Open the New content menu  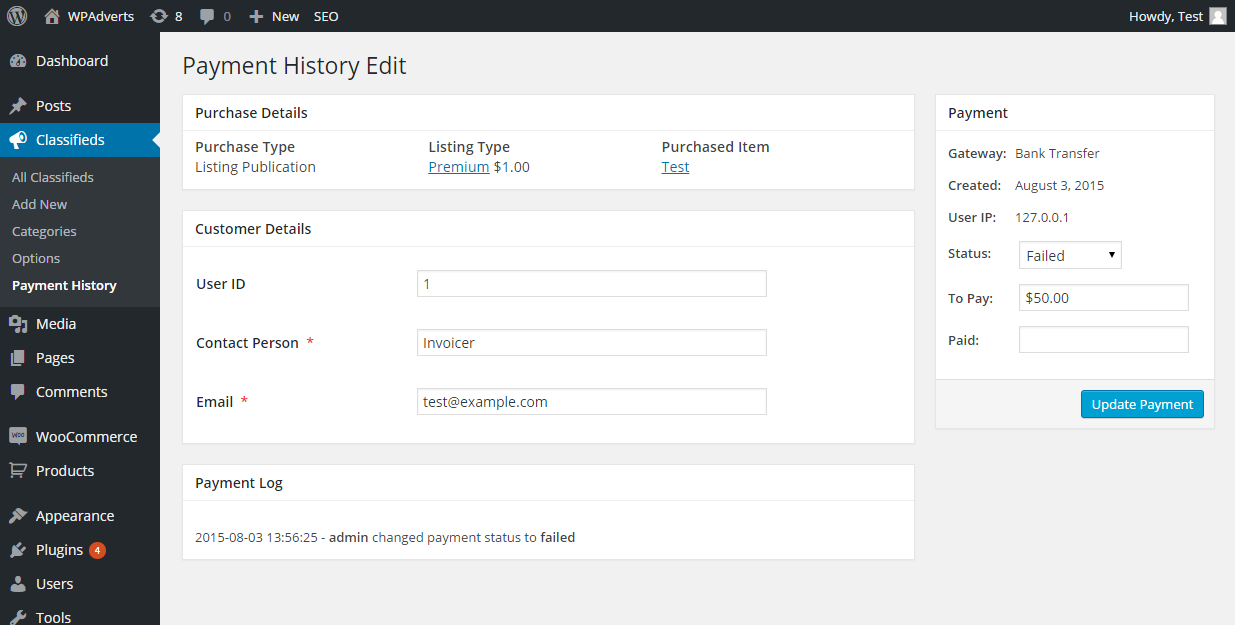(x=274, y=16)
